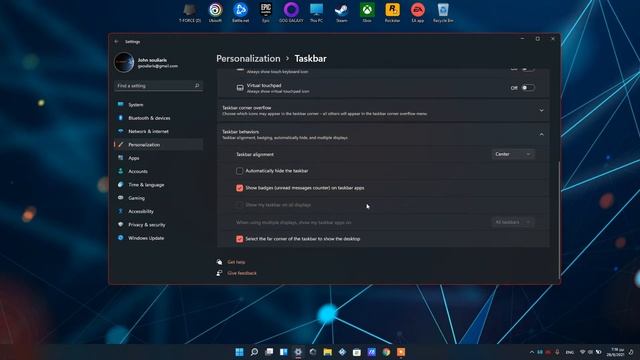This screenshot has height=360, width=640.
Task: Toggle the Virtual touchpad switch
Action: pyautogui.click(x=528, y=88)
